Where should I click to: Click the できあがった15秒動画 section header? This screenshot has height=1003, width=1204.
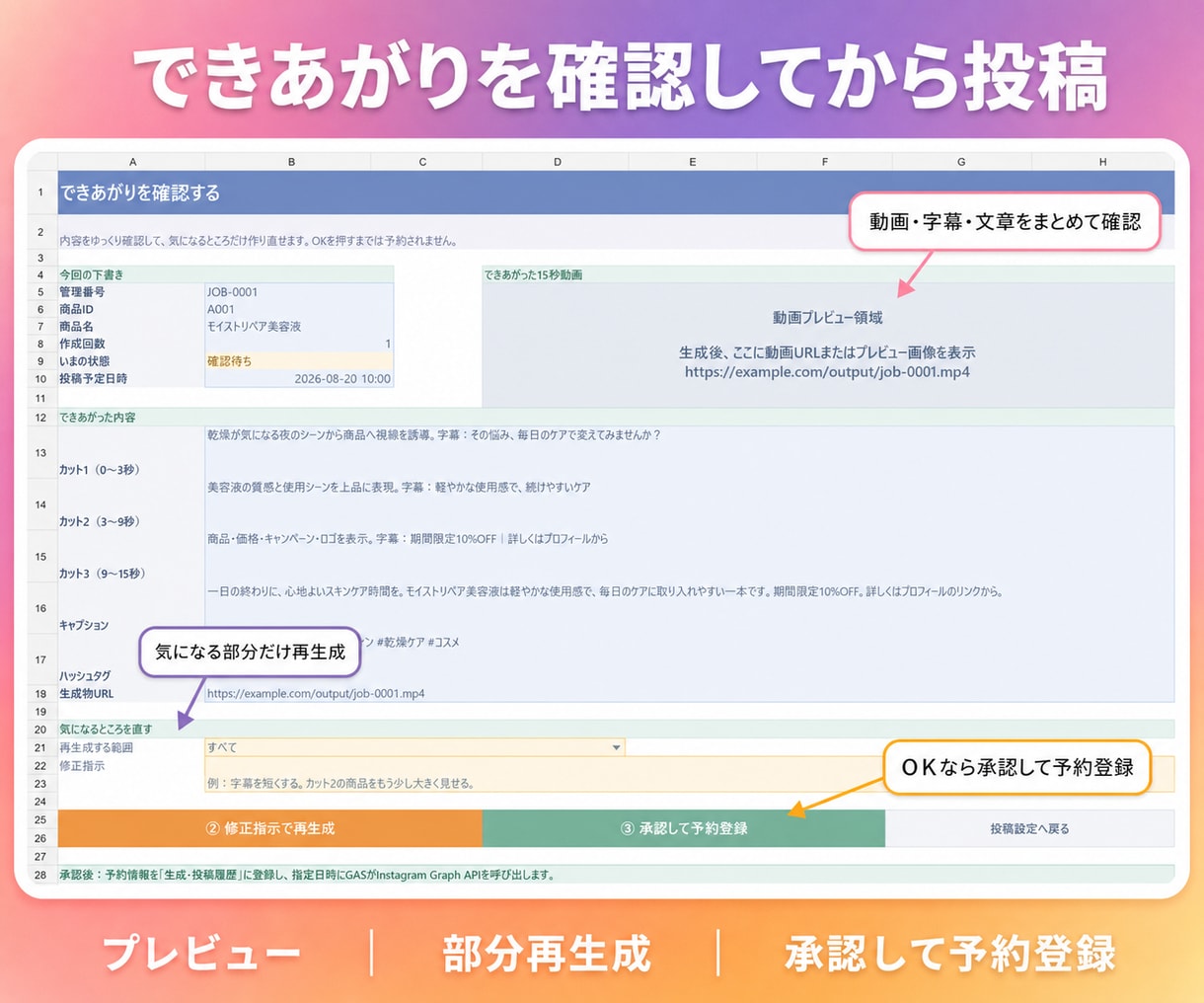[828, 274]
